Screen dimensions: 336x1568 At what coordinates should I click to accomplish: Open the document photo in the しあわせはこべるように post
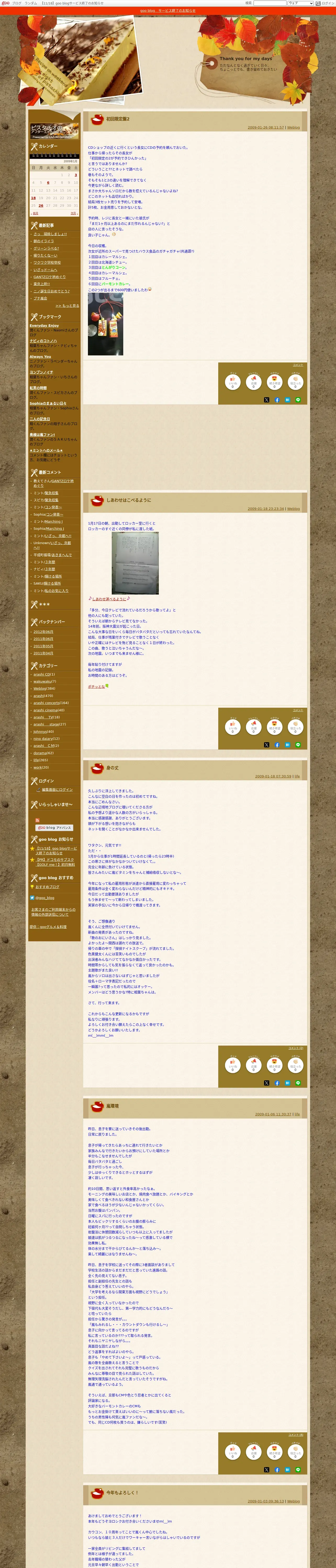135,564
